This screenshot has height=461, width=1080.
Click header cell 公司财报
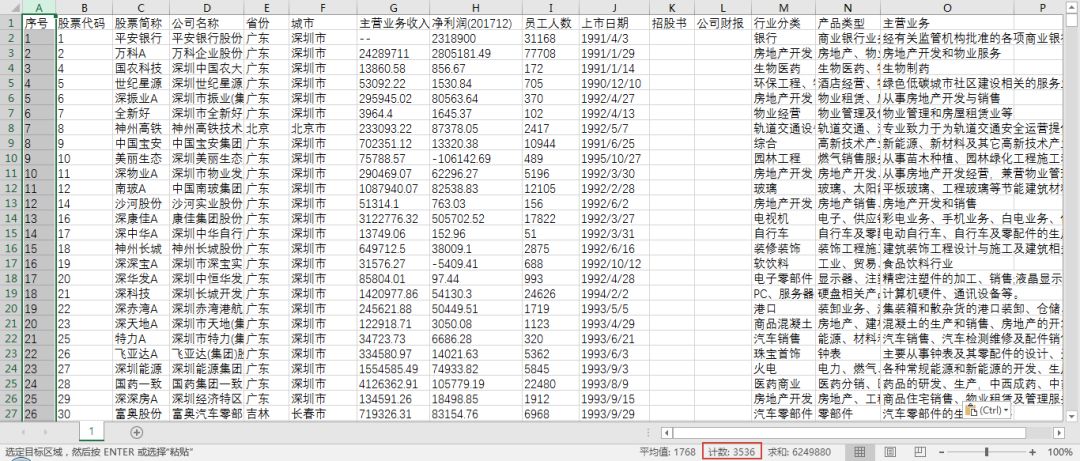722,23
